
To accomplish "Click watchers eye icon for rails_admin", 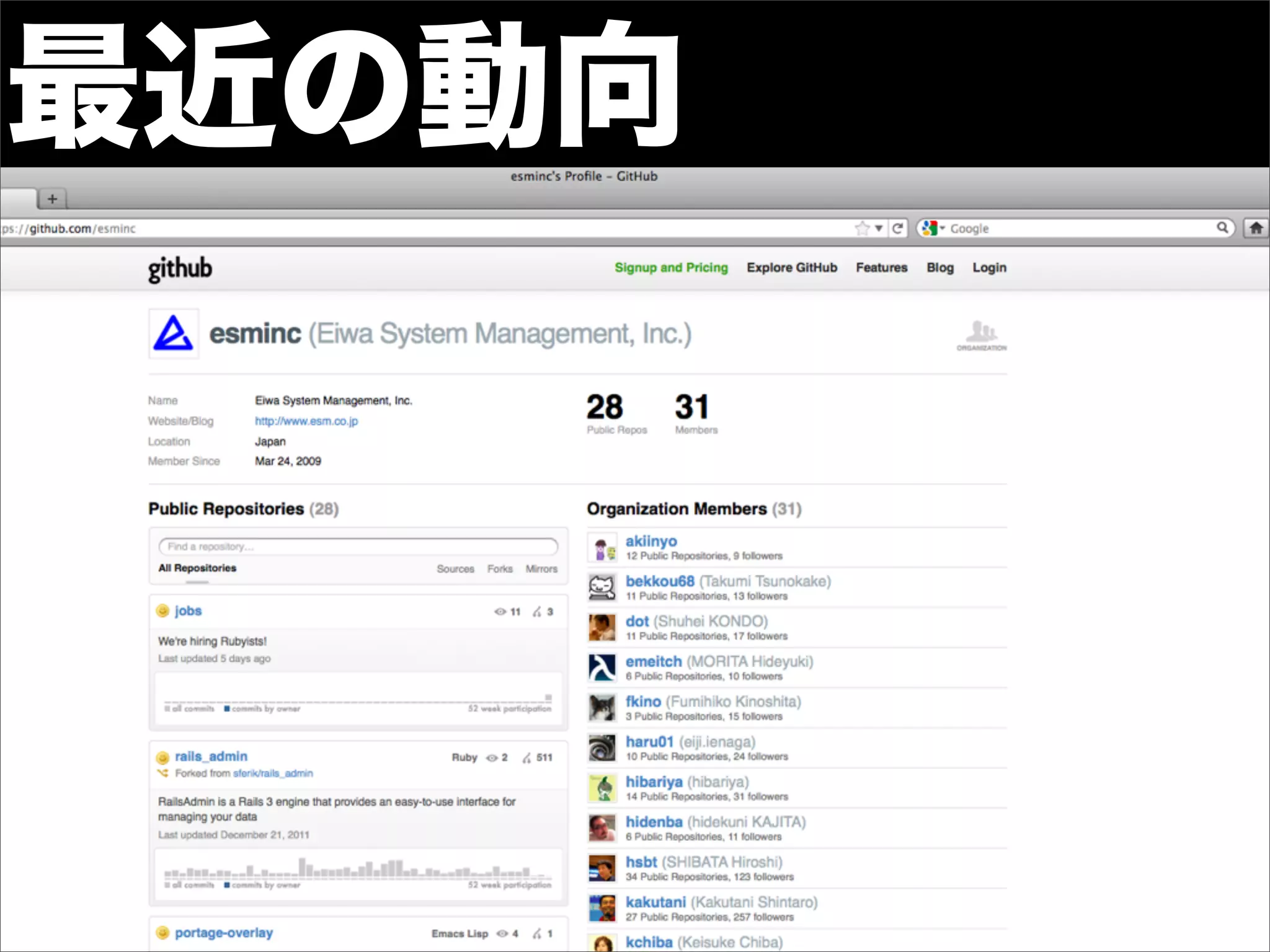I will pos(492,758).
